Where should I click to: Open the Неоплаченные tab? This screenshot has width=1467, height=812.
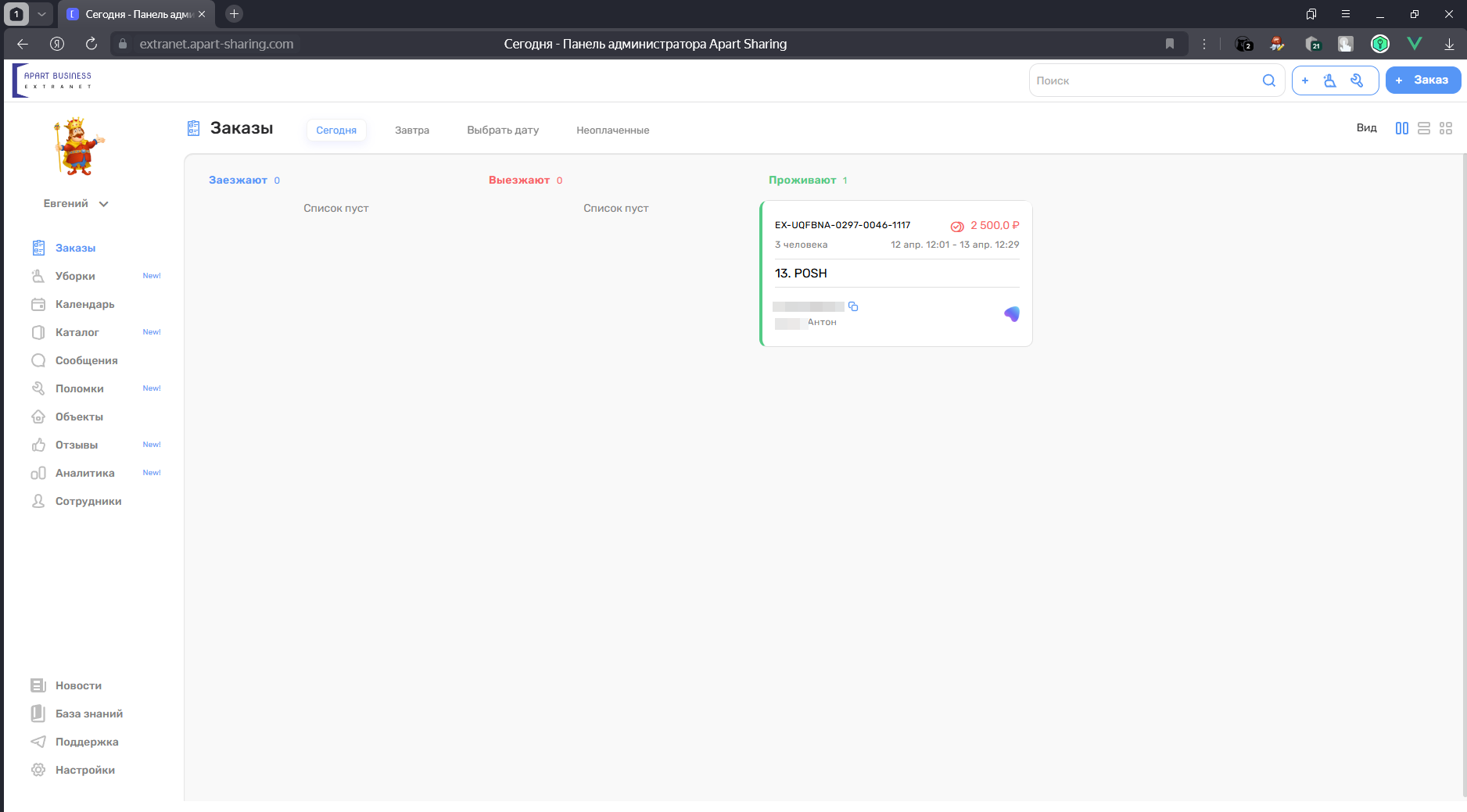point(612,131)
